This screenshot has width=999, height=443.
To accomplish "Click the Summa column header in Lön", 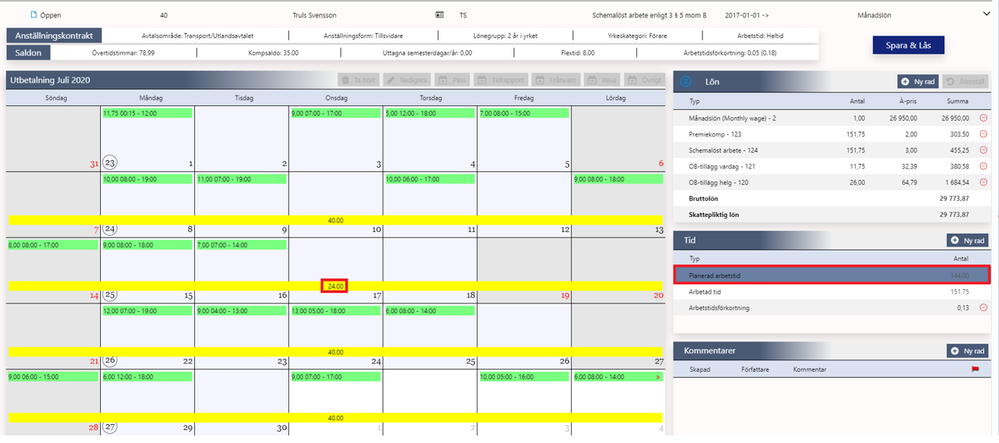I will click(958, 101).
